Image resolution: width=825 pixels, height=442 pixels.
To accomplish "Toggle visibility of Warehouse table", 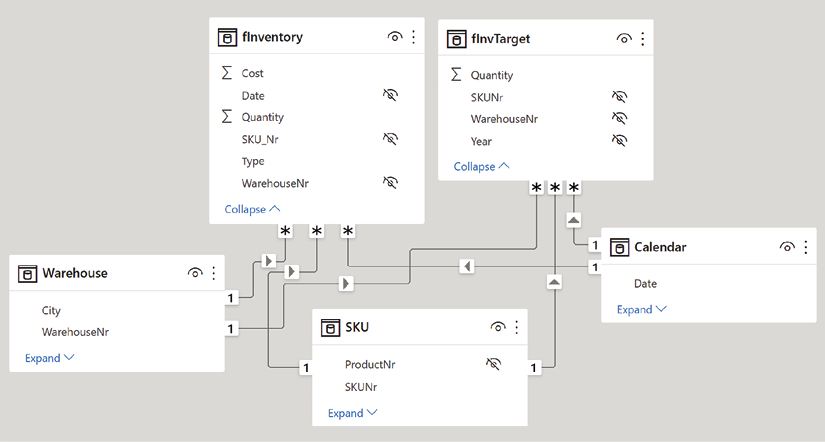I will 195,273.
